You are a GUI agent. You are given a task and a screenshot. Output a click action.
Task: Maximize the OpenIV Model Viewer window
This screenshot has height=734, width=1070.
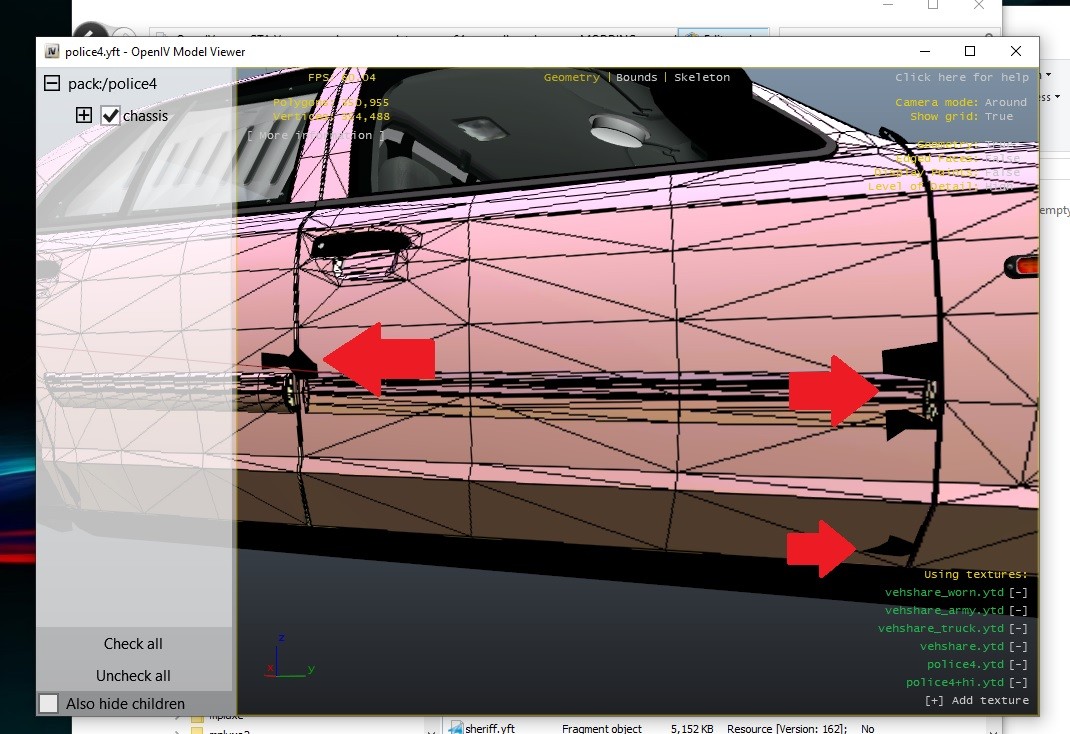970,51
